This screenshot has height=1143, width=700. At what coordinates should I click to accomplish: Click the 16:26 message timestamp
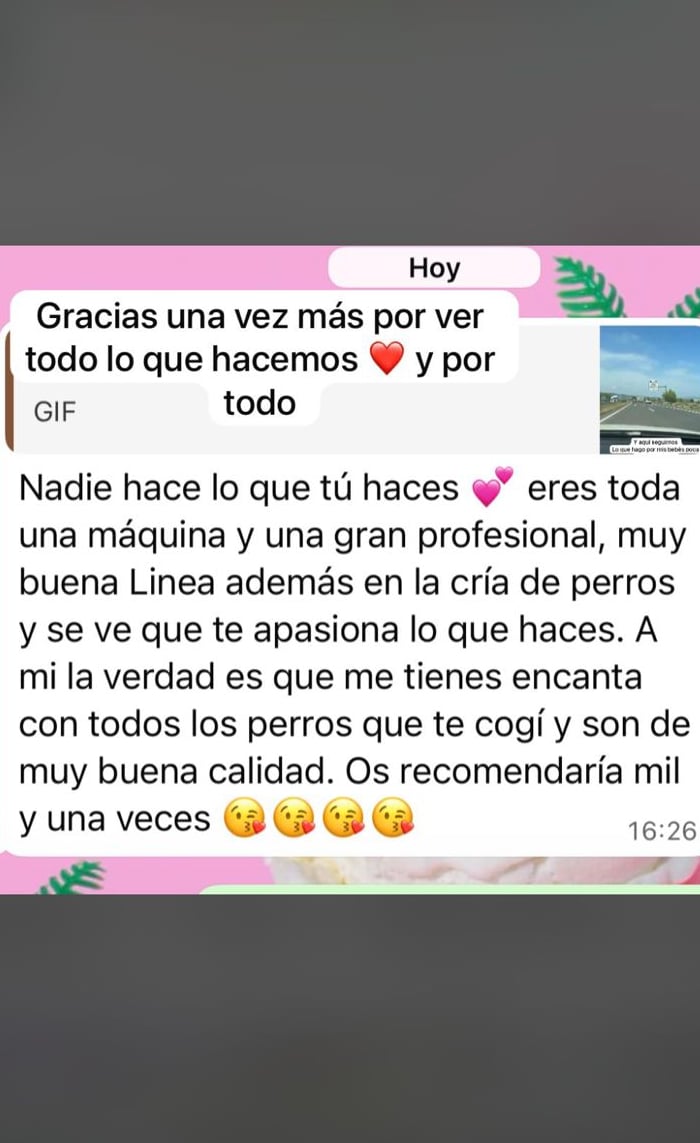coord(662,831)
